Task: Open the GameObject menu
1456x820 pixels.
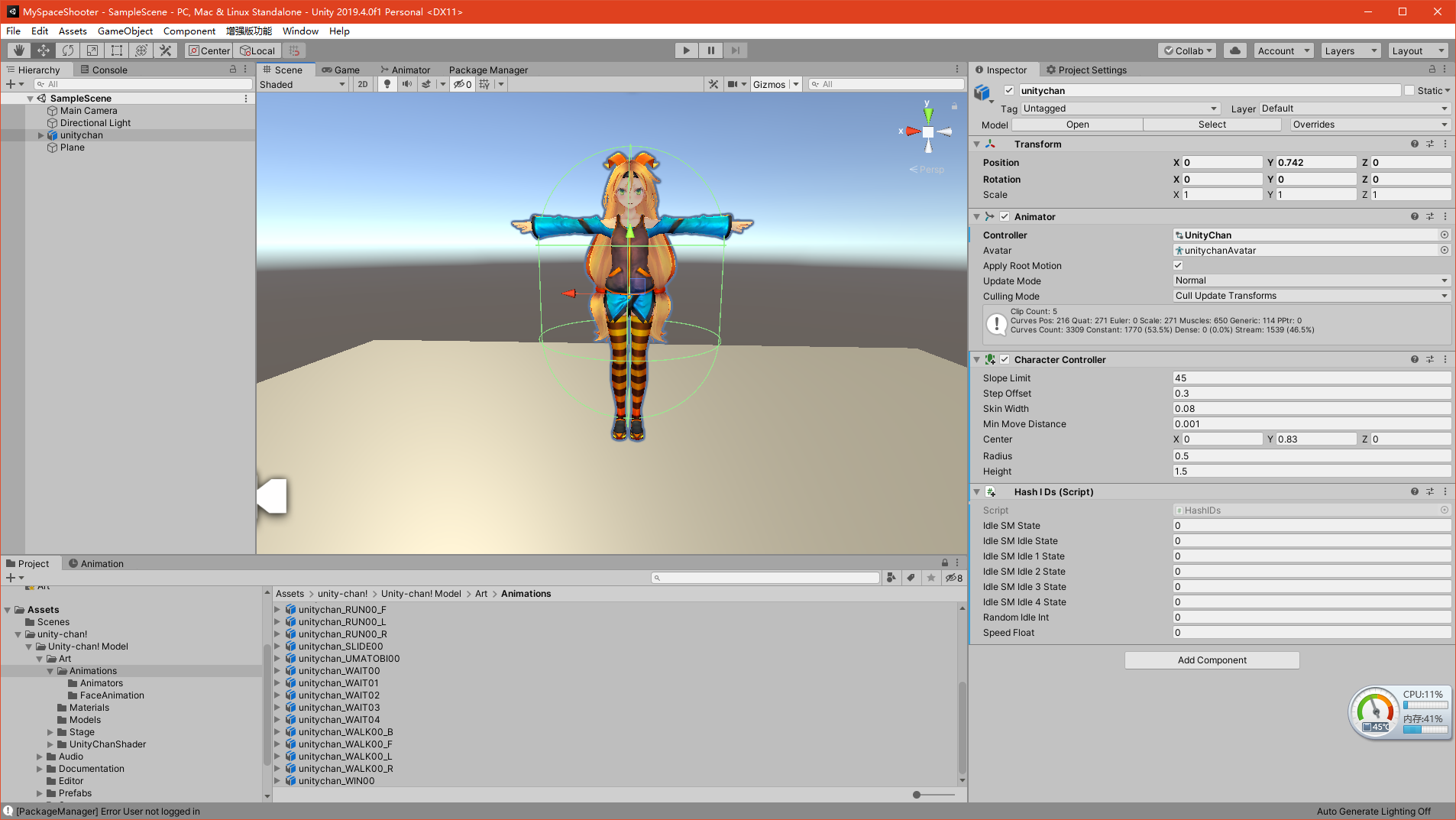Action: click(x=125, y=31)
